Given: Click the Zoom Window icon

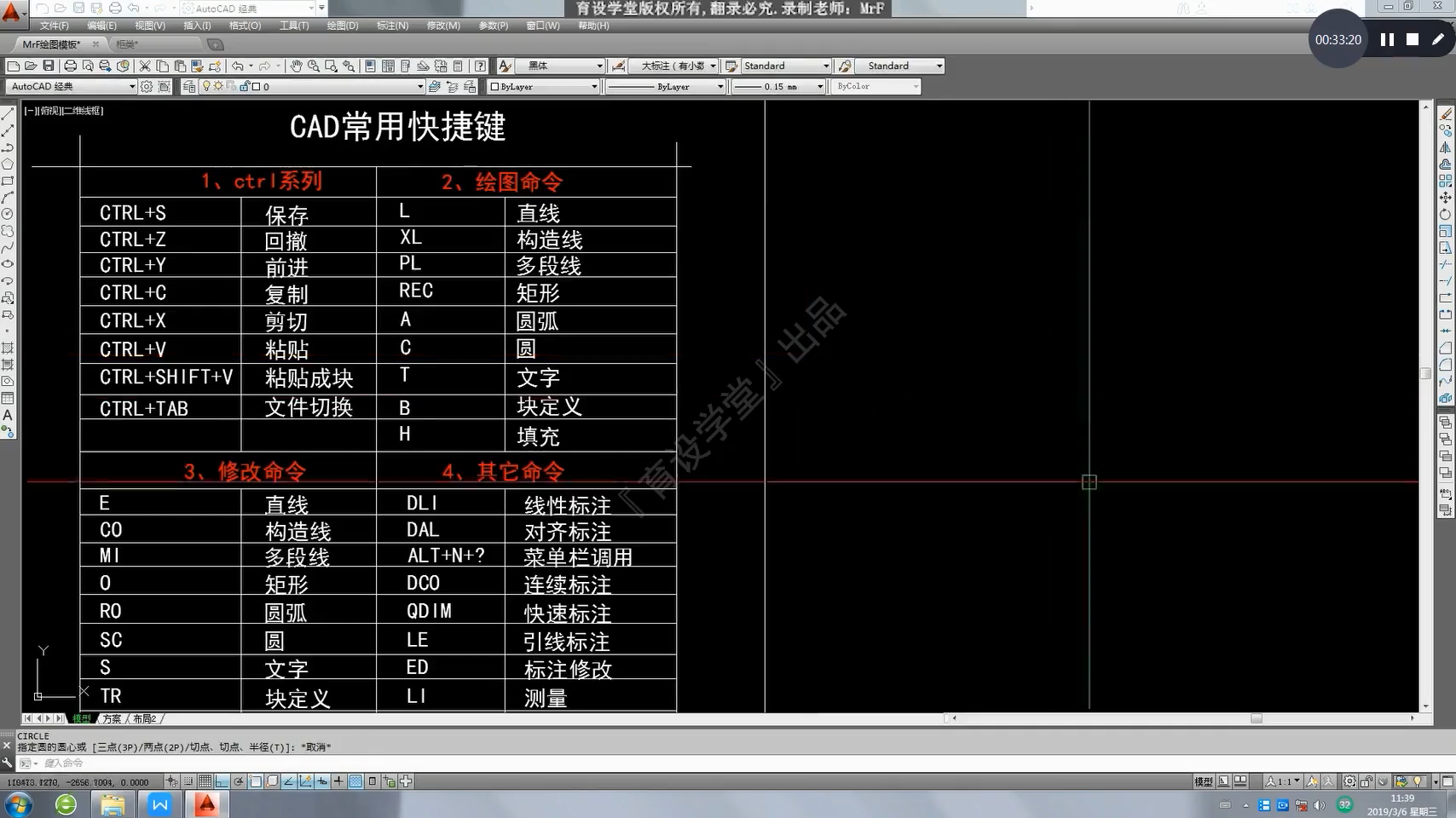Looking at the screenshot, I should [x=331, y=66].
